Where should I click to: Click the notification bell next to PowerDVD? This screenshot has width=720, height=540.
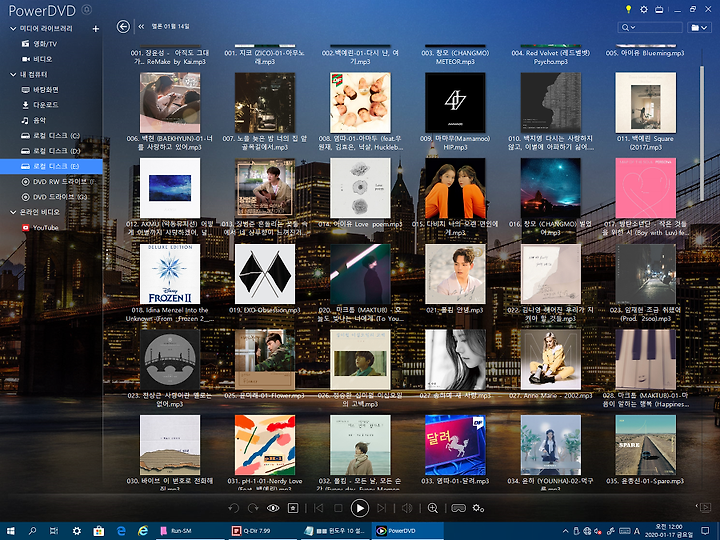(86, 10)
